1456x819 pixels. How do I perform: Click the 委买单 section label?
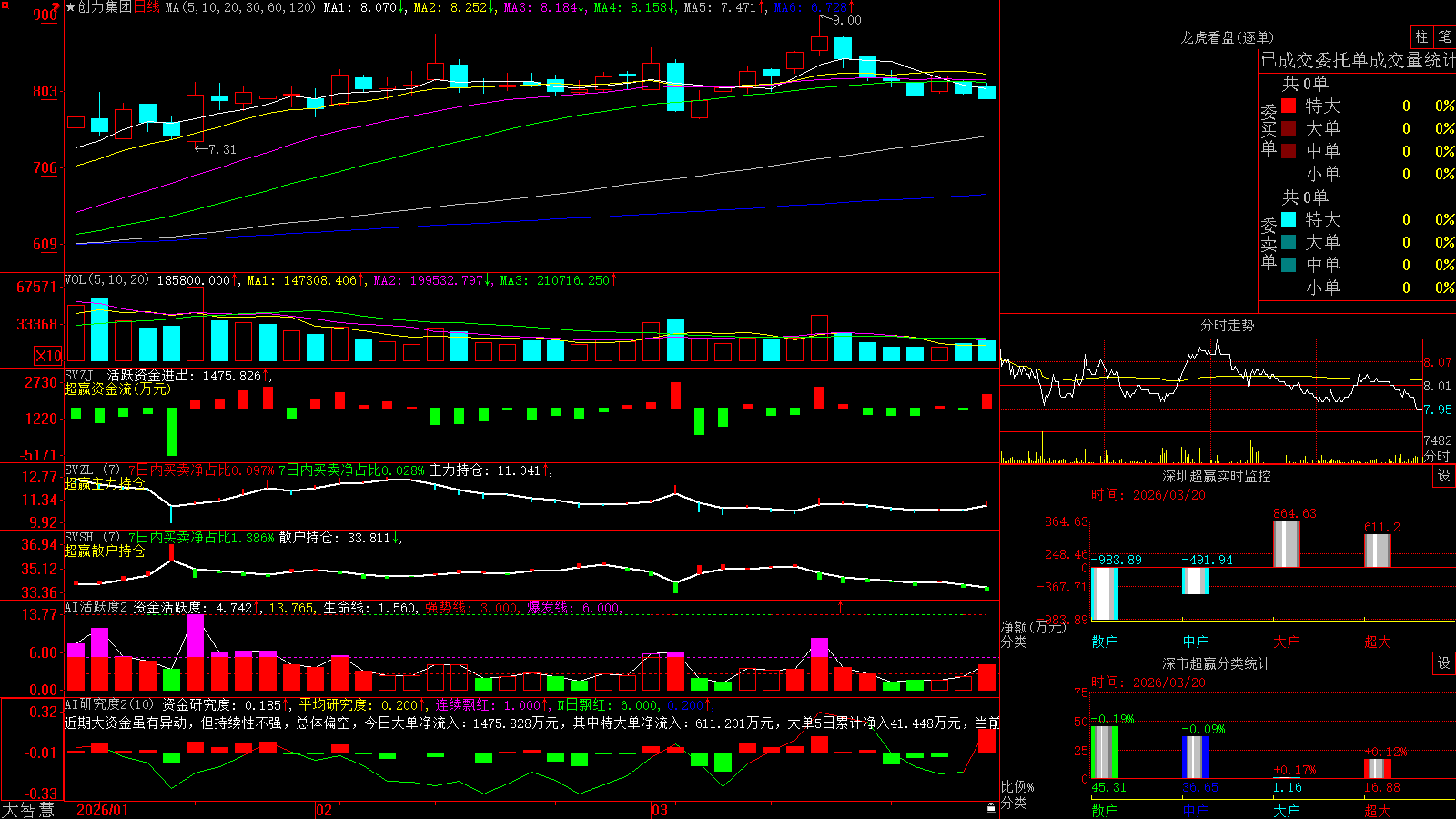(x=1269, y=129)
